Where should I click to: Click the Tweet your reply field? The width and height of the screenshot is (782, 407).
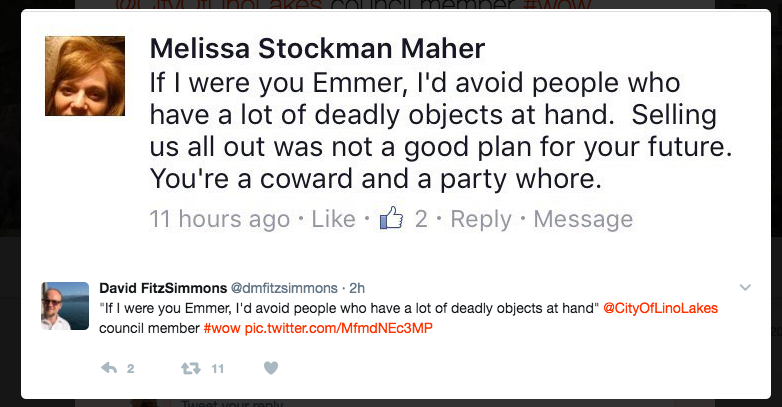[x=230, y=403]
